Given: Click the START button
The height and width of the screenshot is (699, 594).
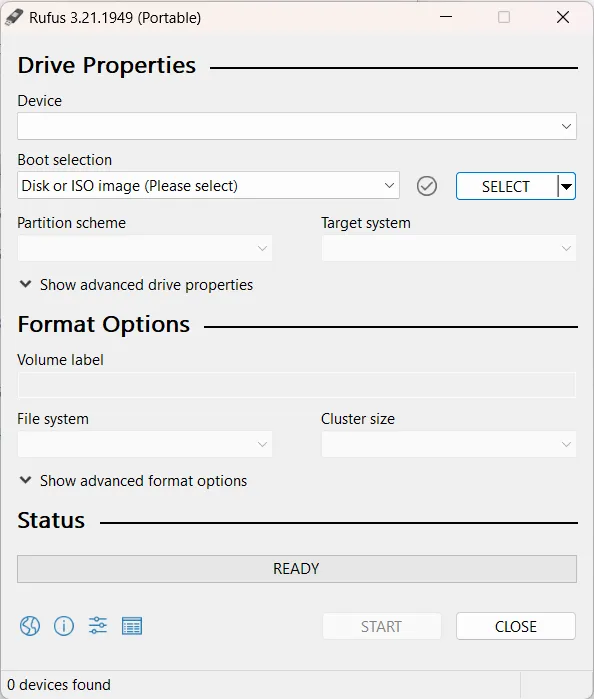Looking at the screenshot, I should pos(382,626).
